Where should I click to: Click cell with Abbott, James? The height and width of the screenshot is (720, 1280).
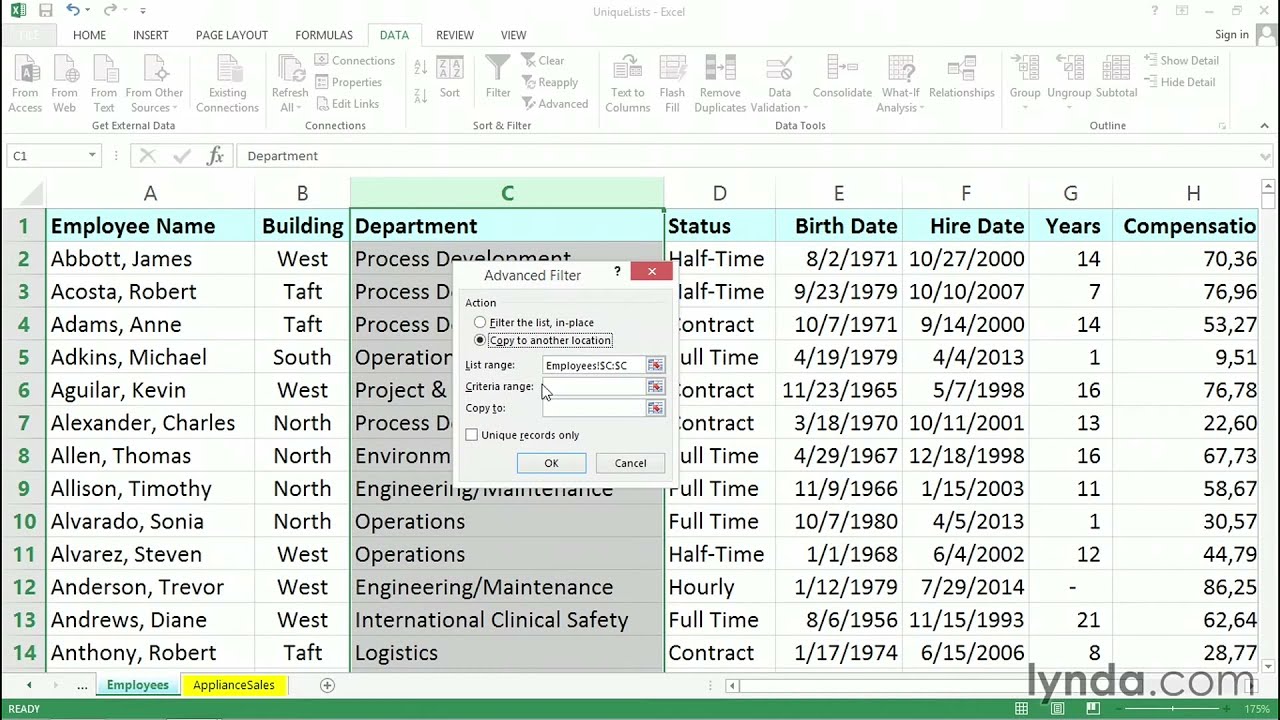(150, 259)
